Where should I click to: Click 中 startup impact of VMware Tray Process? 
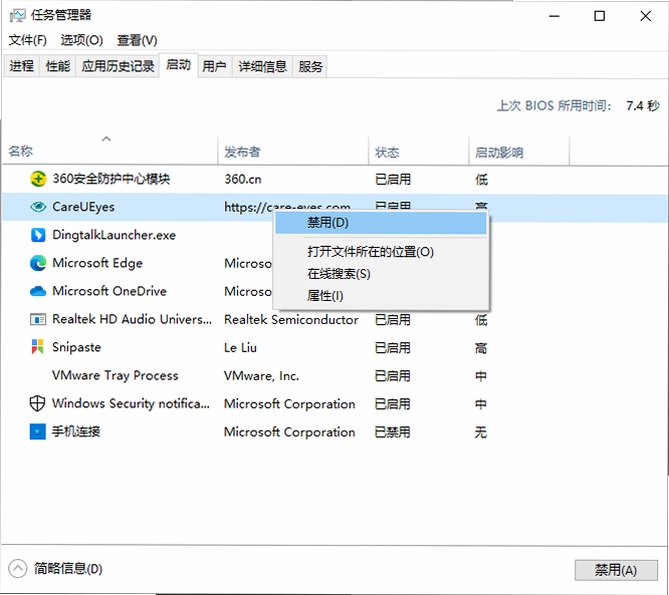pos(481,376)
